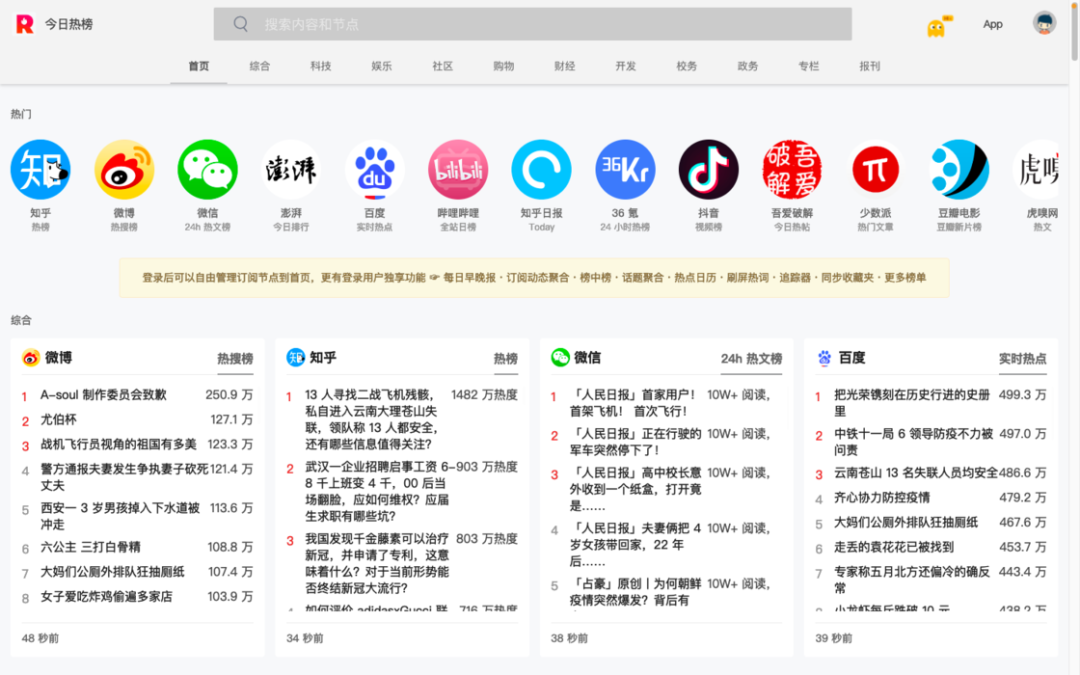Click the small 微信 icon in card header
This screenshot has height=675, width=1080.
point(560,357)
